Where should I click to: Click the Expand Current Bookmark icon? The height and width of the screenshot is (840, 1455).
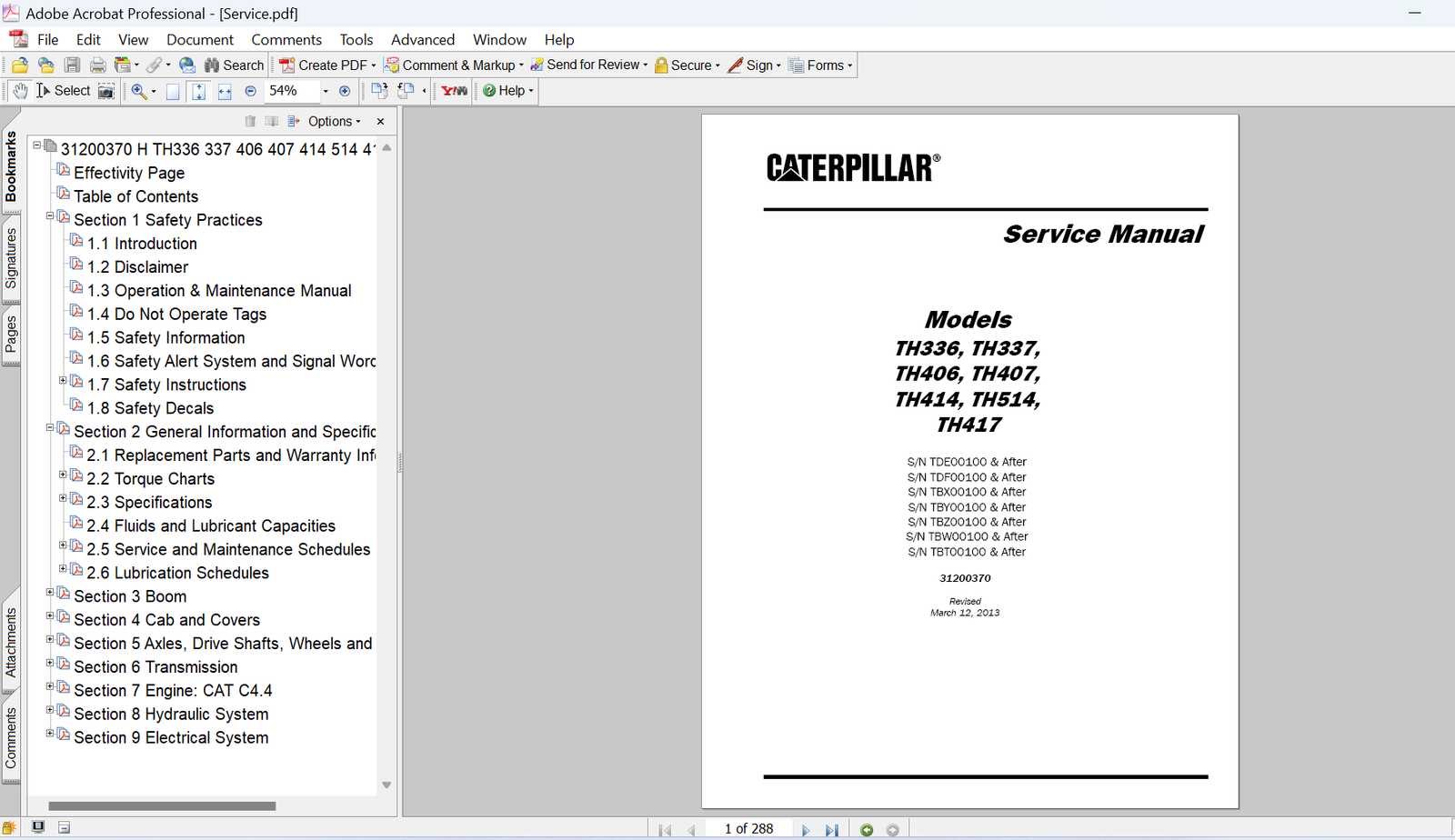(x=294, y=121)
